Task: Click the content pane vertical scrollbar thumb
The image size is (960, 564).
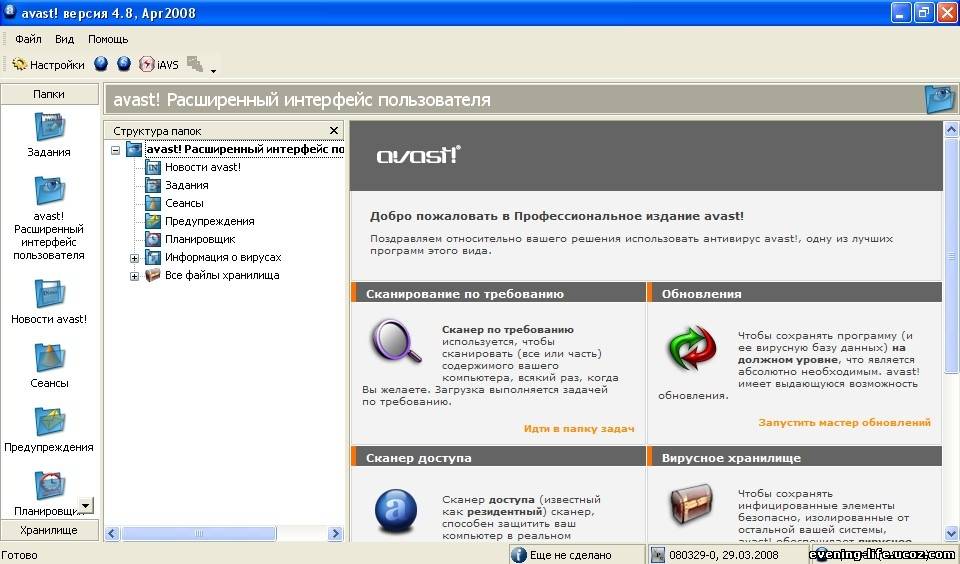Action: pyautogui.click(x=951, y=255)
